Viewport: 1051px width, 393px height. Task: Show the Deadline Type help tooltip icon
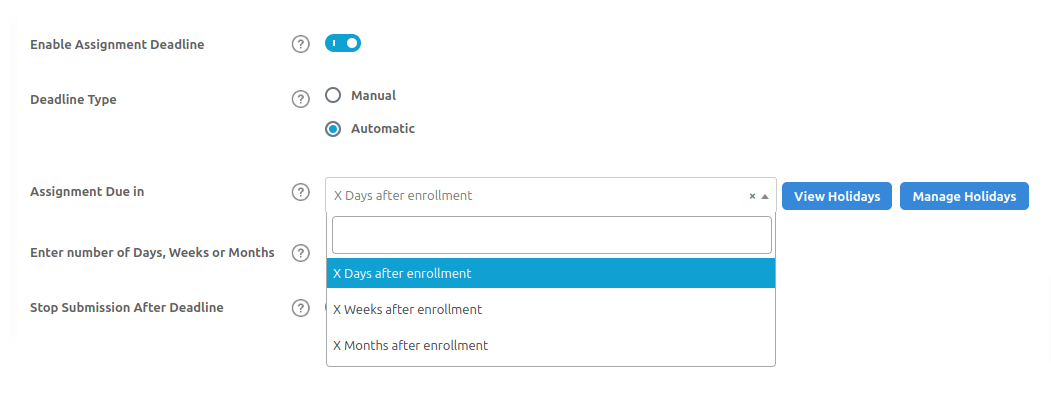click(301, 99)
